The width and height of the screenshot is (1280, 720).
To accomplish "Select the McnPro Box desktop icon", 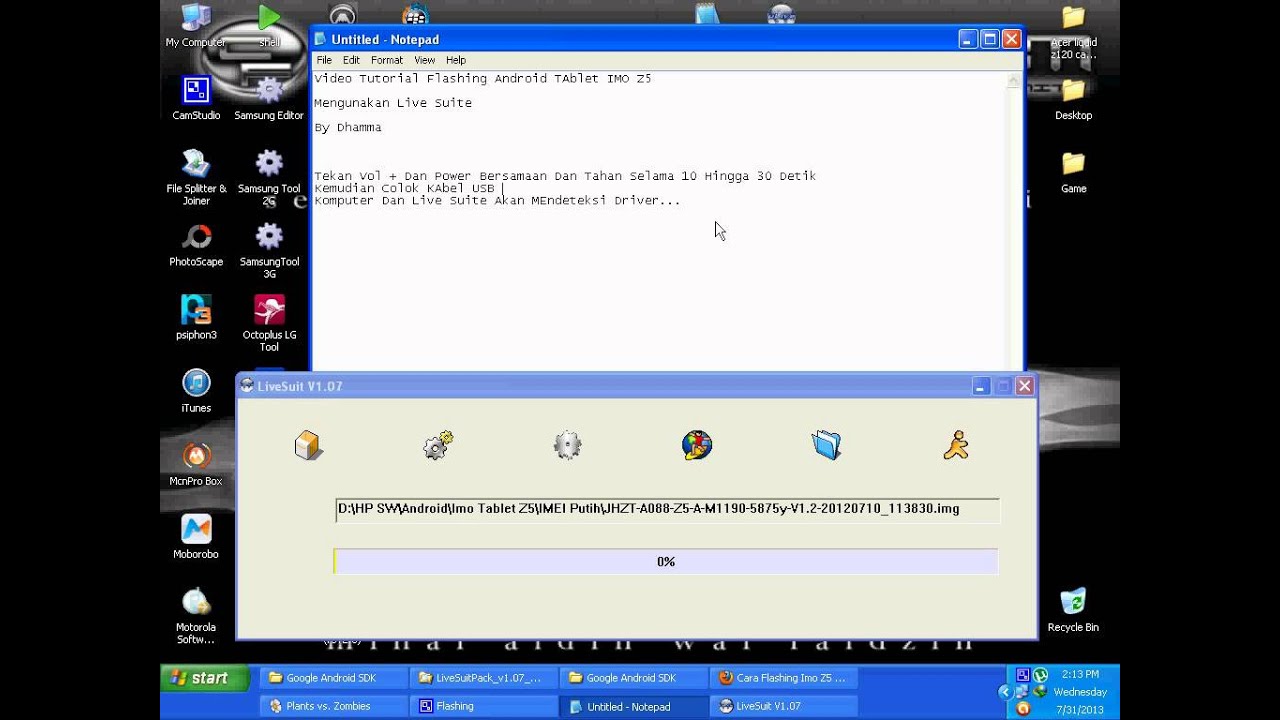I will tap(196, 464).
